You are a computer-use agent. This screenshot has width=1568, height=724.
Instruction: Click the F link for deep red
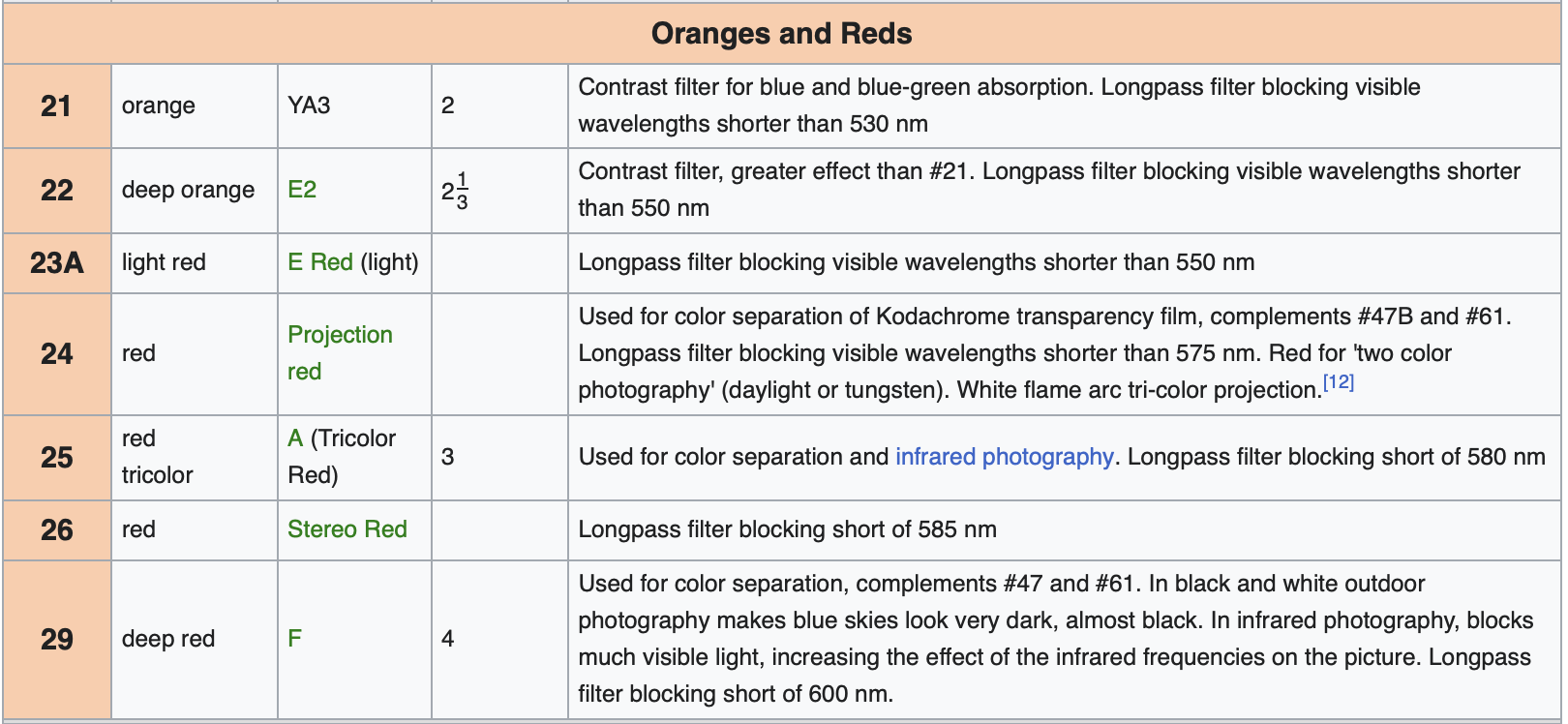tap(294, 639)
